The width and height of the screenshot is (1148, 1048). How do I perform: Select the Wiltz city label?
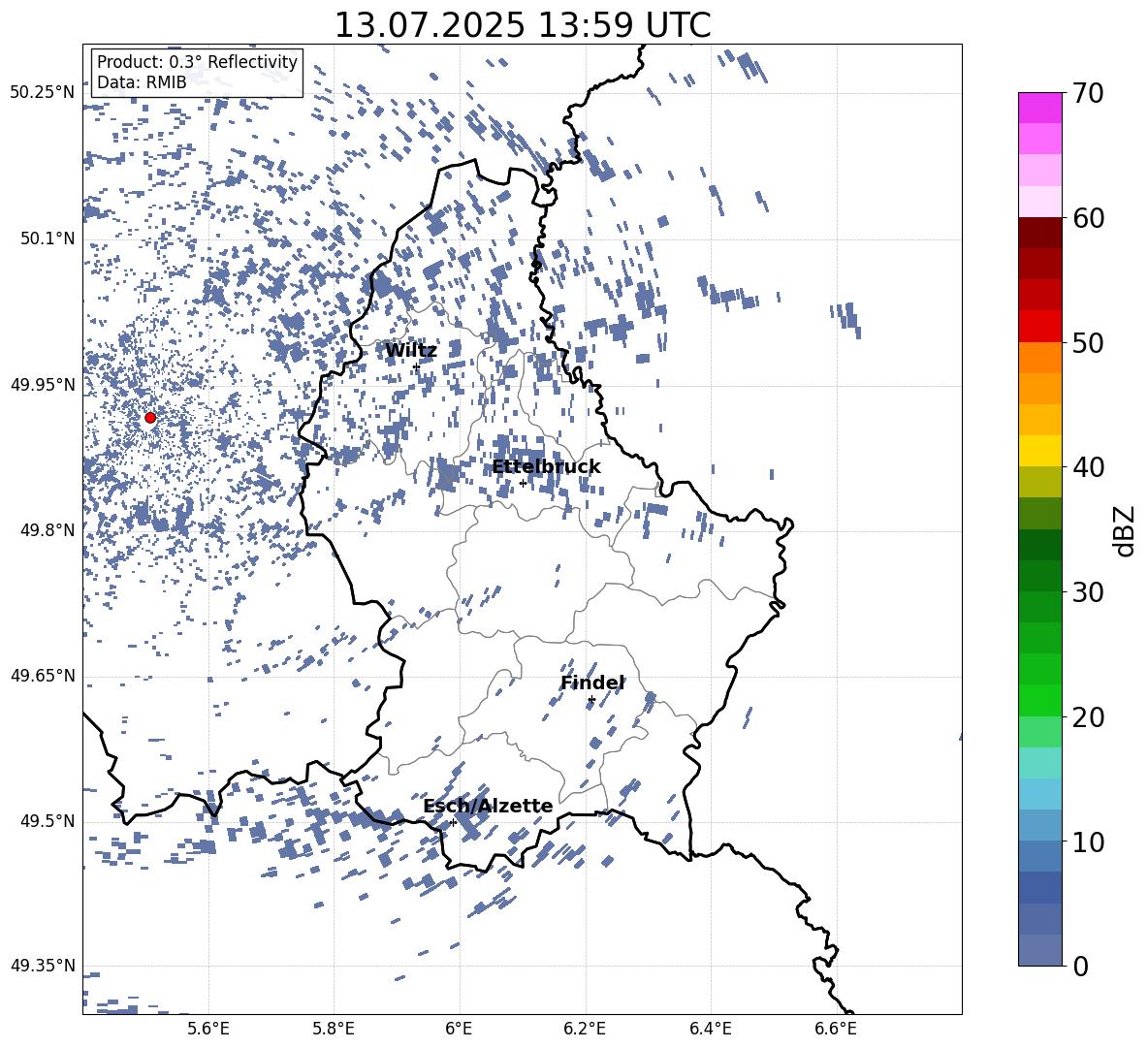[411, 351]
